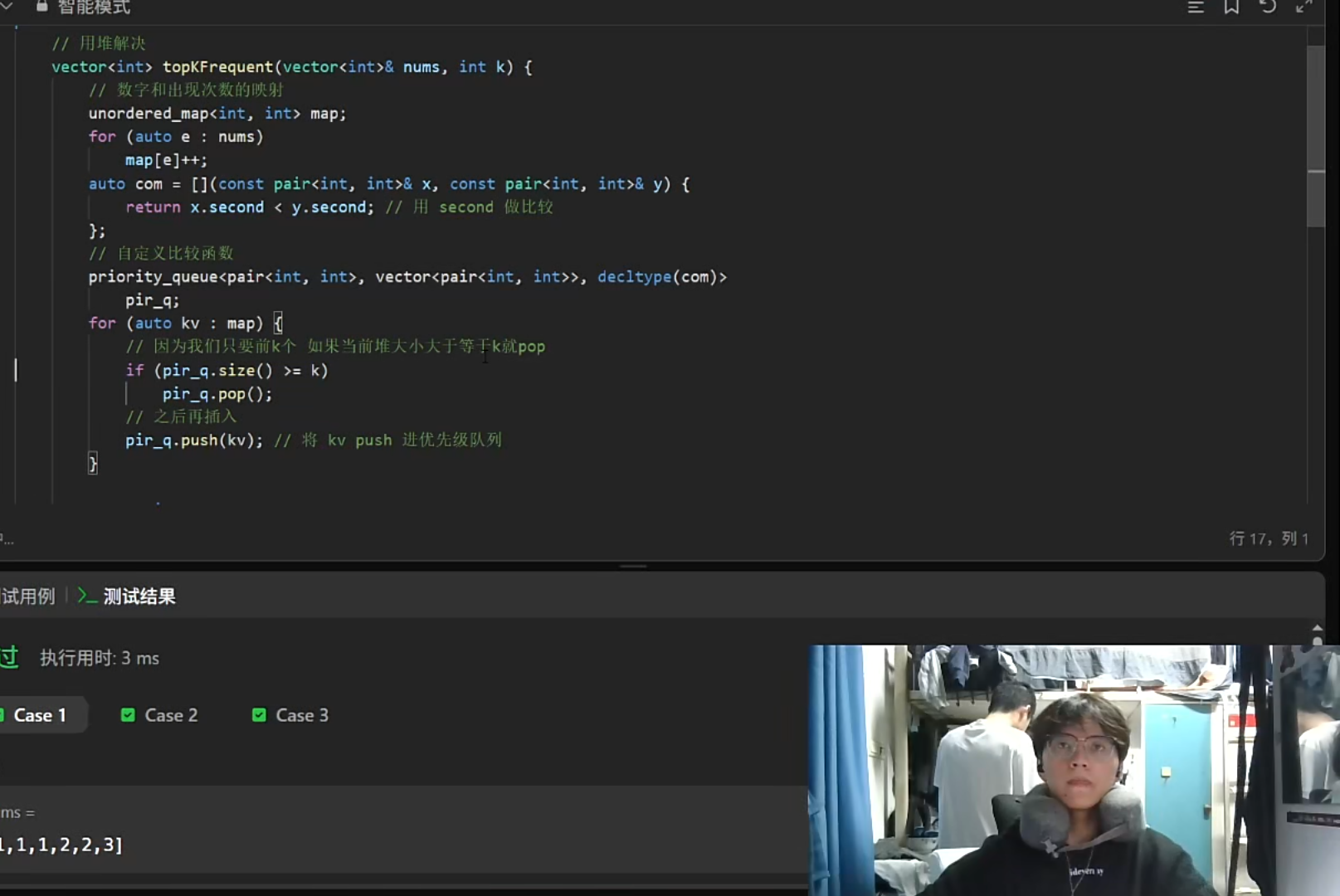Click on the topKFrequent function name
1340x896 pixels.
point(217,67)
